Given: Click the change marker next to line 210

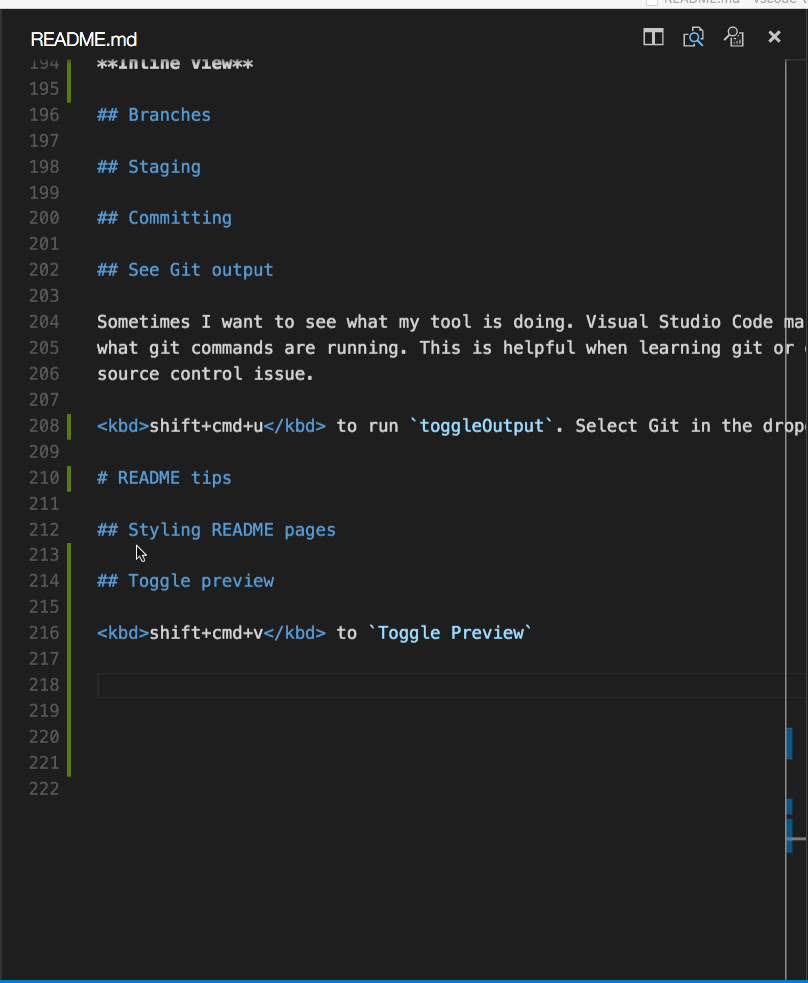Looking at the screenshot, I should (68, 477).
